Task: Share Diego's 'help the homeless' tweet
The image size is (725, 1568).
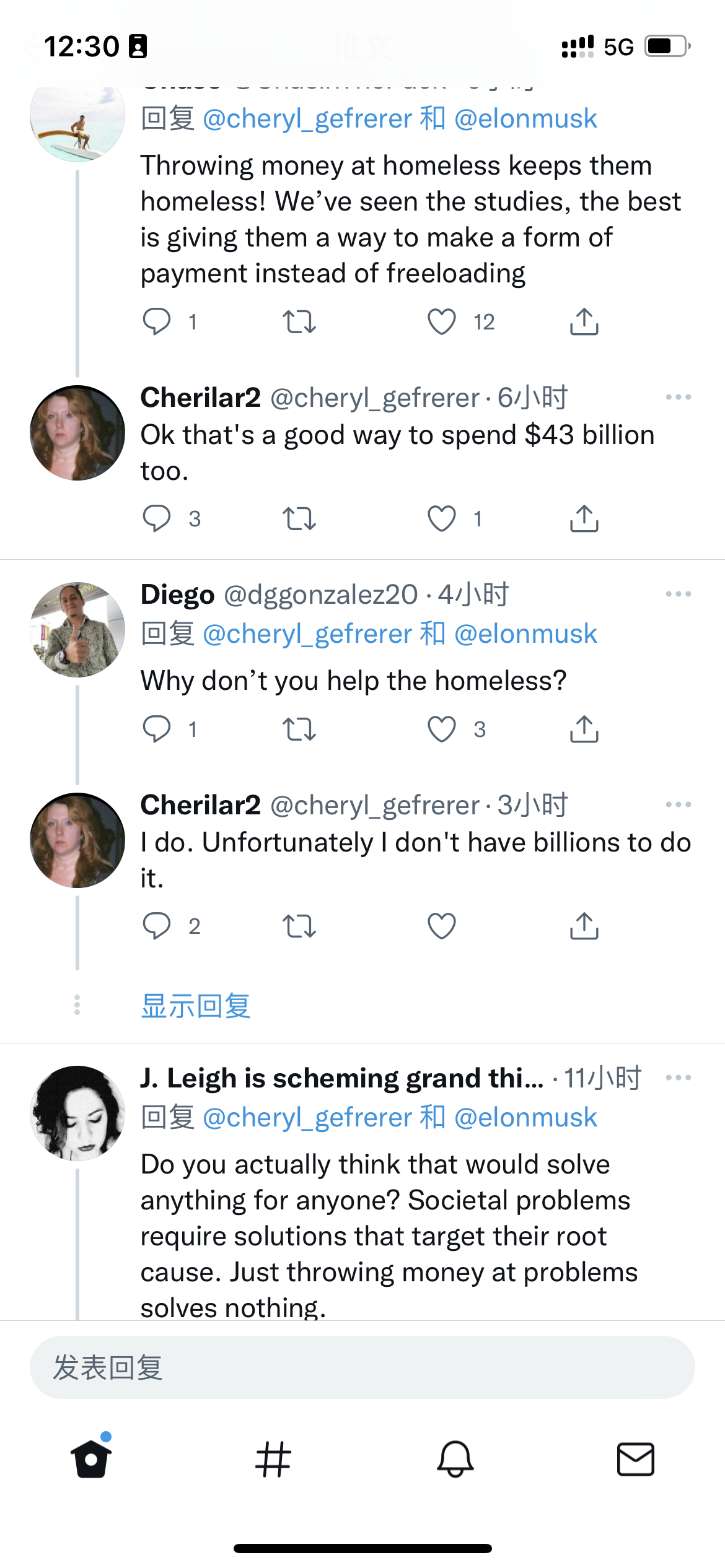Action: [x=584, y=729]
